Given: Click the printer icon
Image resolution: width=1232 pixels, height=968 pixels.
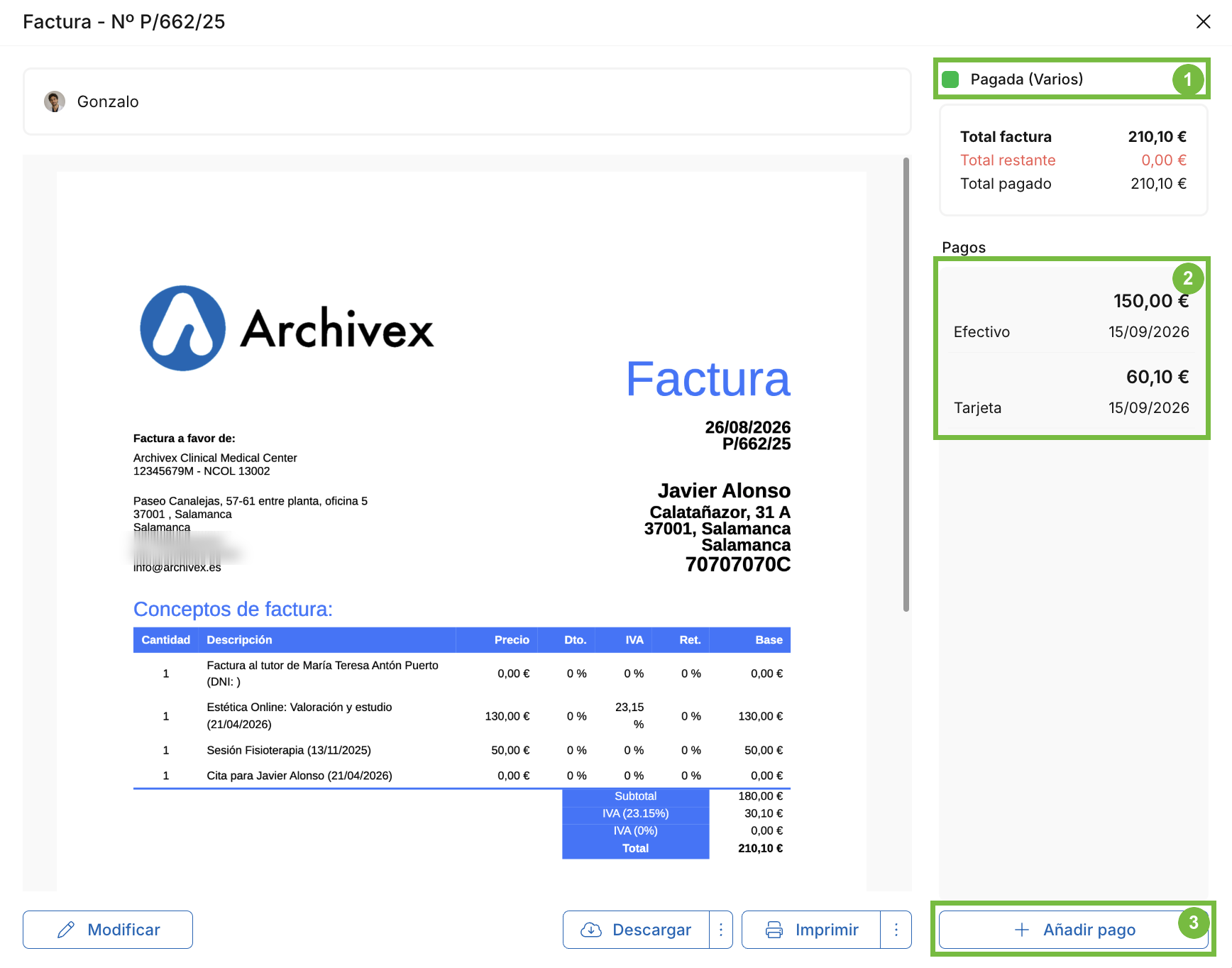Looking at the screenshot, I should click(774, 930).
